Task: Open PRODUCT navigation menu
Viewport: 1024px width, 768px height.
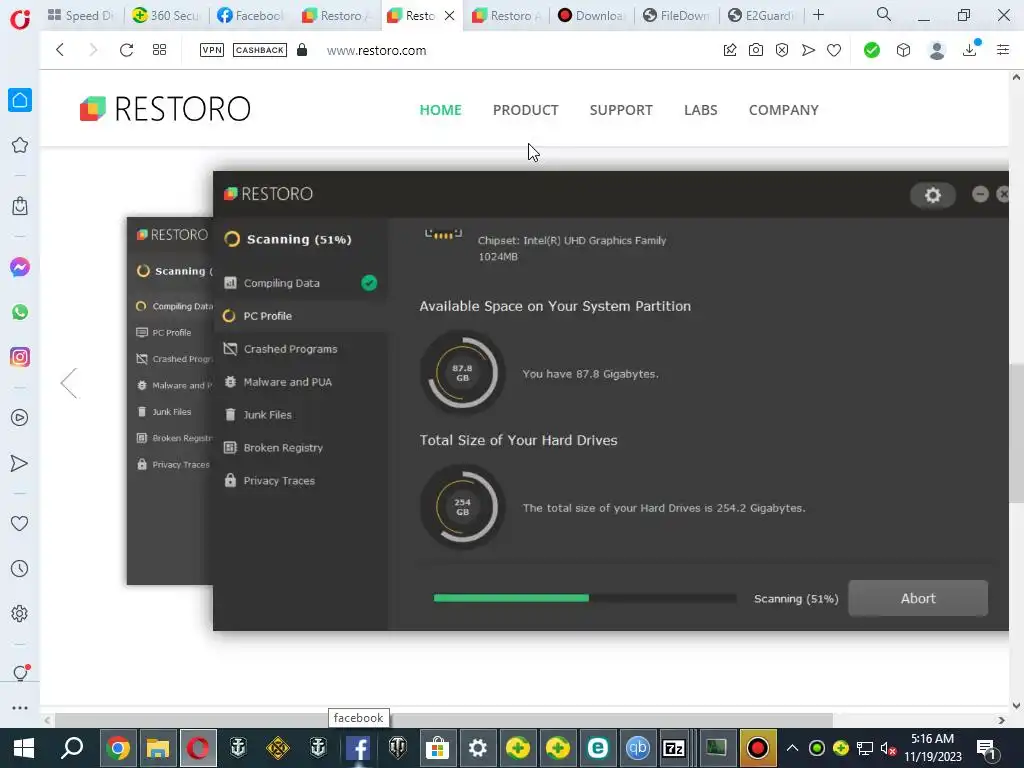Action: [x=526, y=110]
